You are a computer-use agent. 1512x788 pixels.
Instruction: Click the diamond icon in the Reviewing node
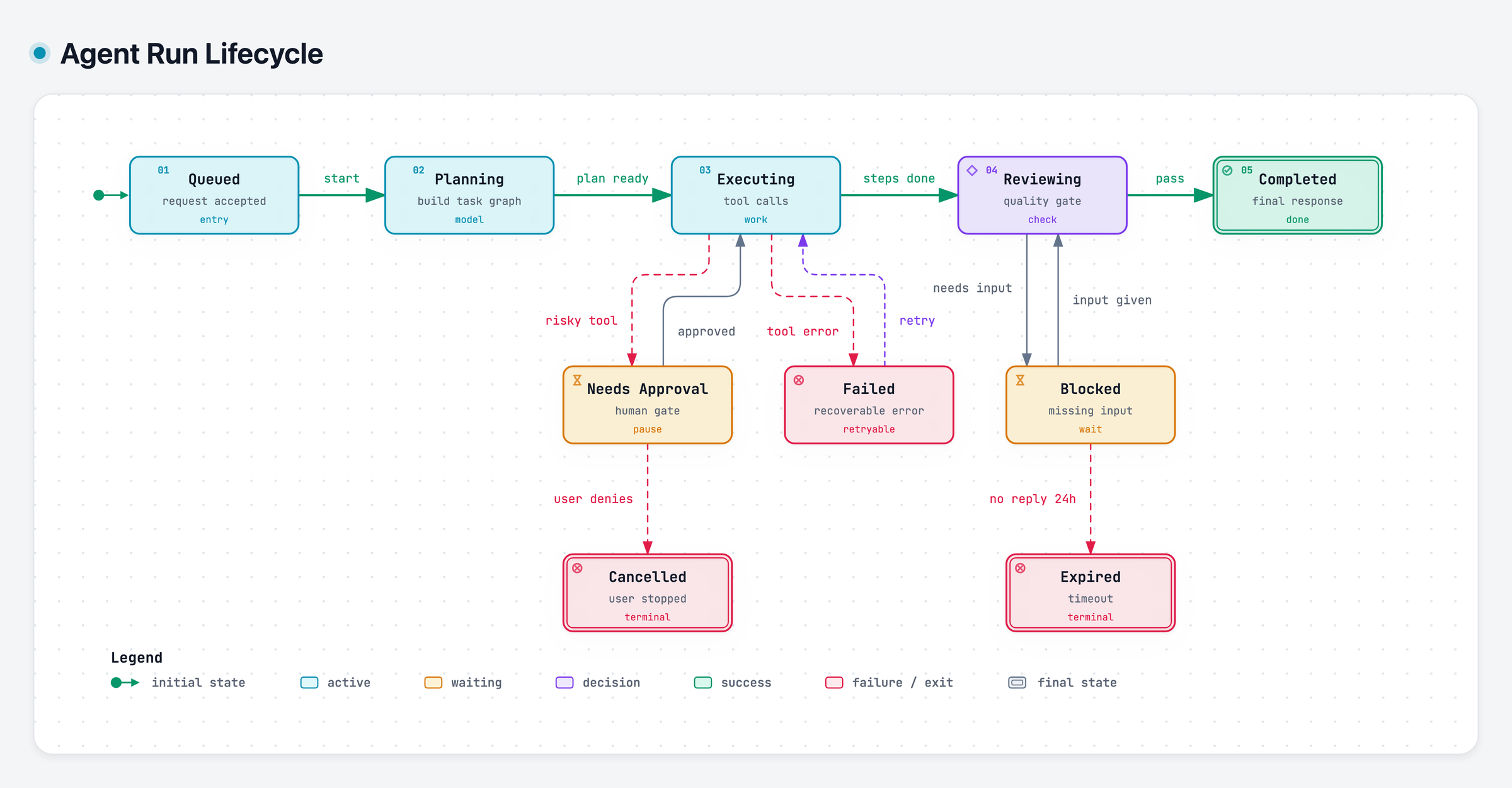tap(972, 170)
